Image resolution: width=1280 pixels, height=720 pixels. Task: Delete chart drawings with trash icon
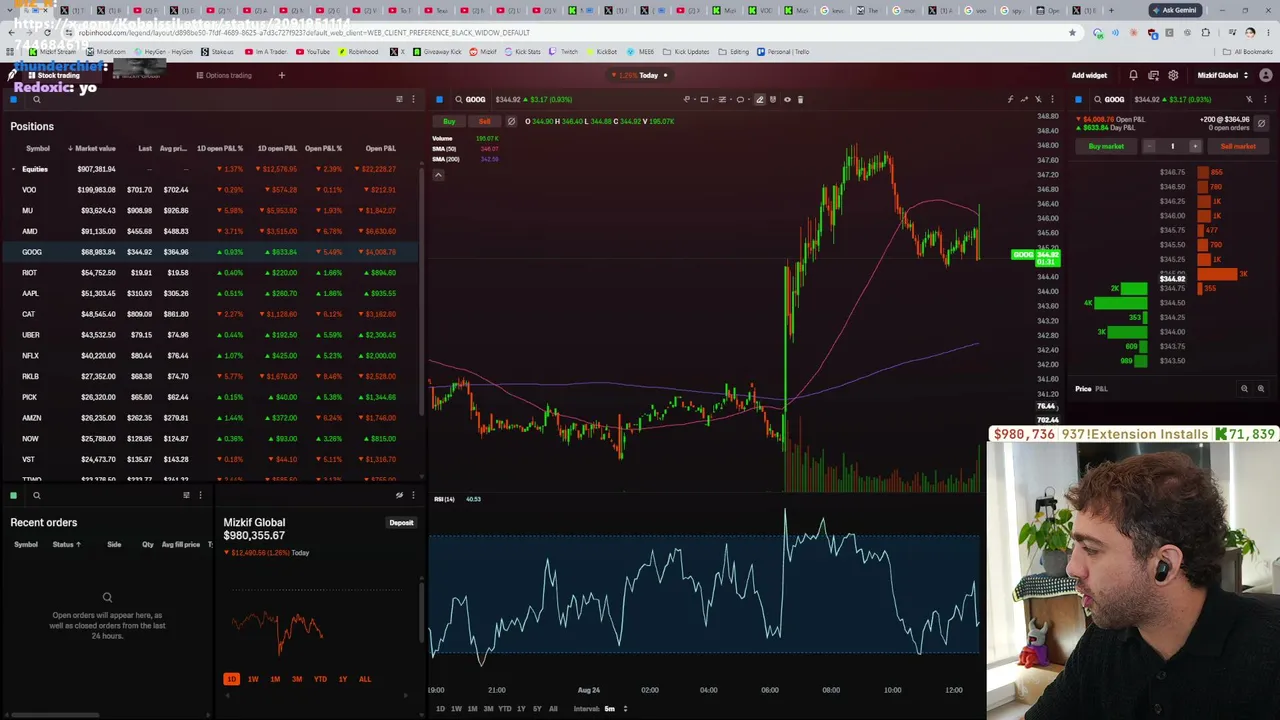800,99
